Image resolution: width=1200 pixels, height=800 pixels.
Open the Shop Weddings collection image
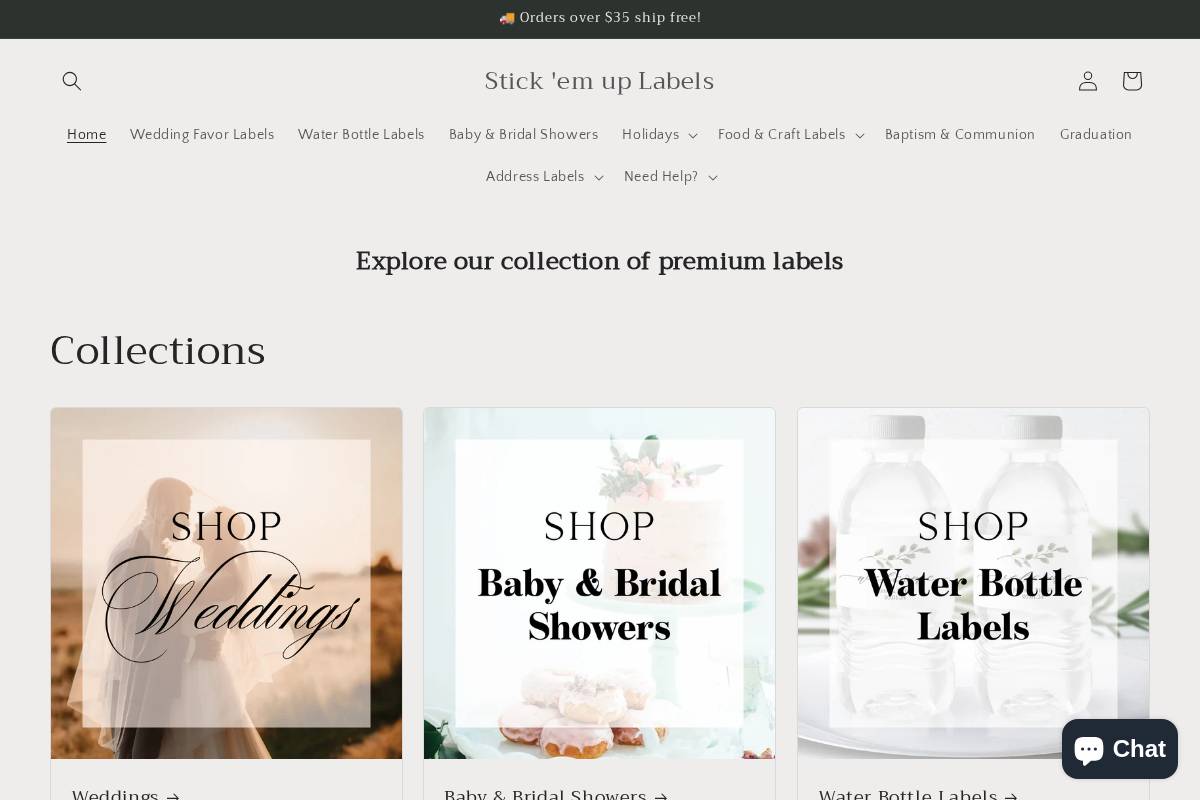coord(227,583)
